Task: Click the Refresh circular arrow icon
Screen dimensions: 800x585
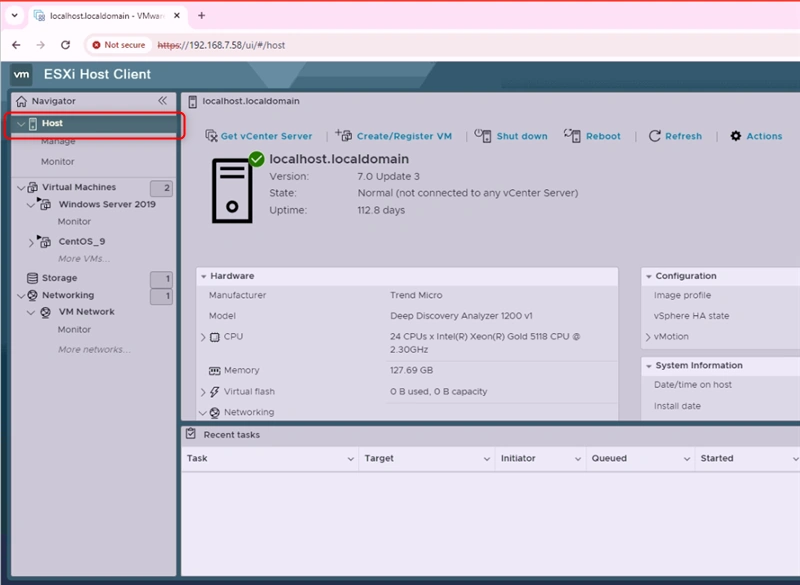Action: [x=654, y=136]
